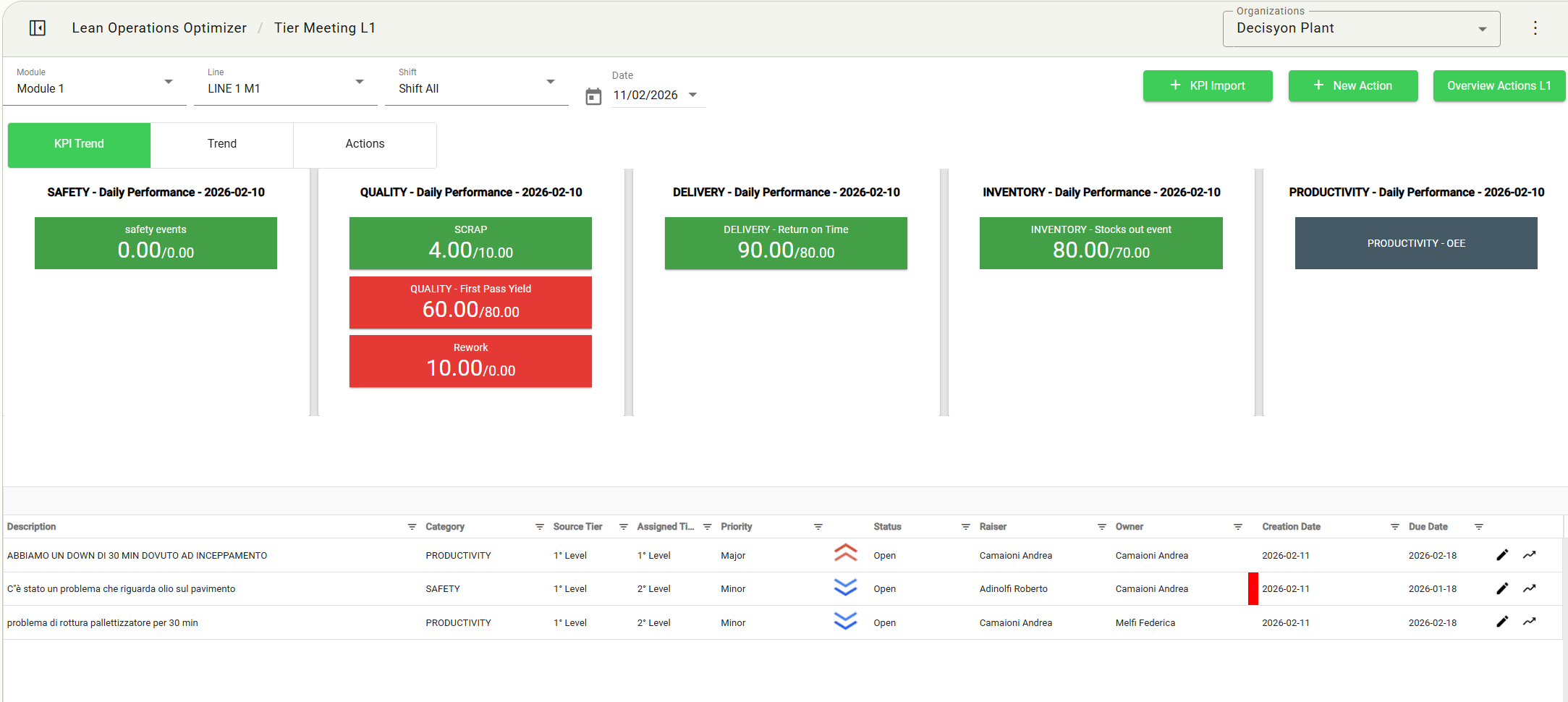Switch to the Trend tab
This screenshot has width=1568, height=702.
221,144
